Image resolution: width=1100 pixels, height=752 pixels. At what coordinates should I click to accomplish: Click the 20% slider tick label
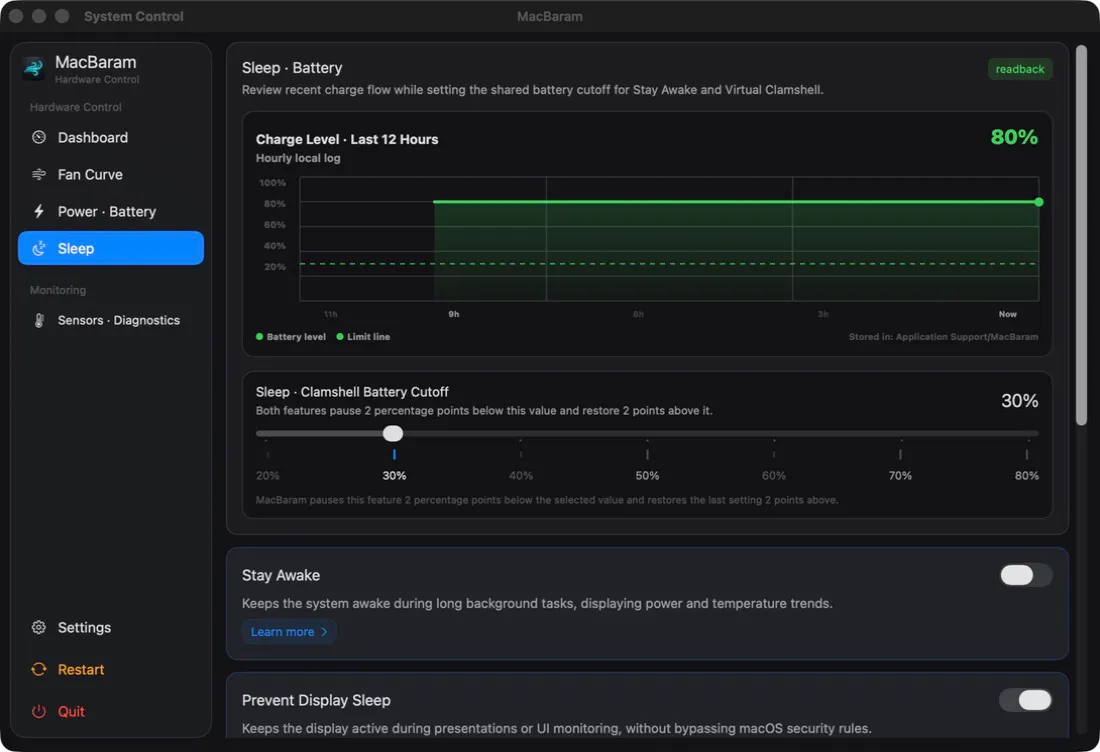pyautogui.click(x=267, y=476)
